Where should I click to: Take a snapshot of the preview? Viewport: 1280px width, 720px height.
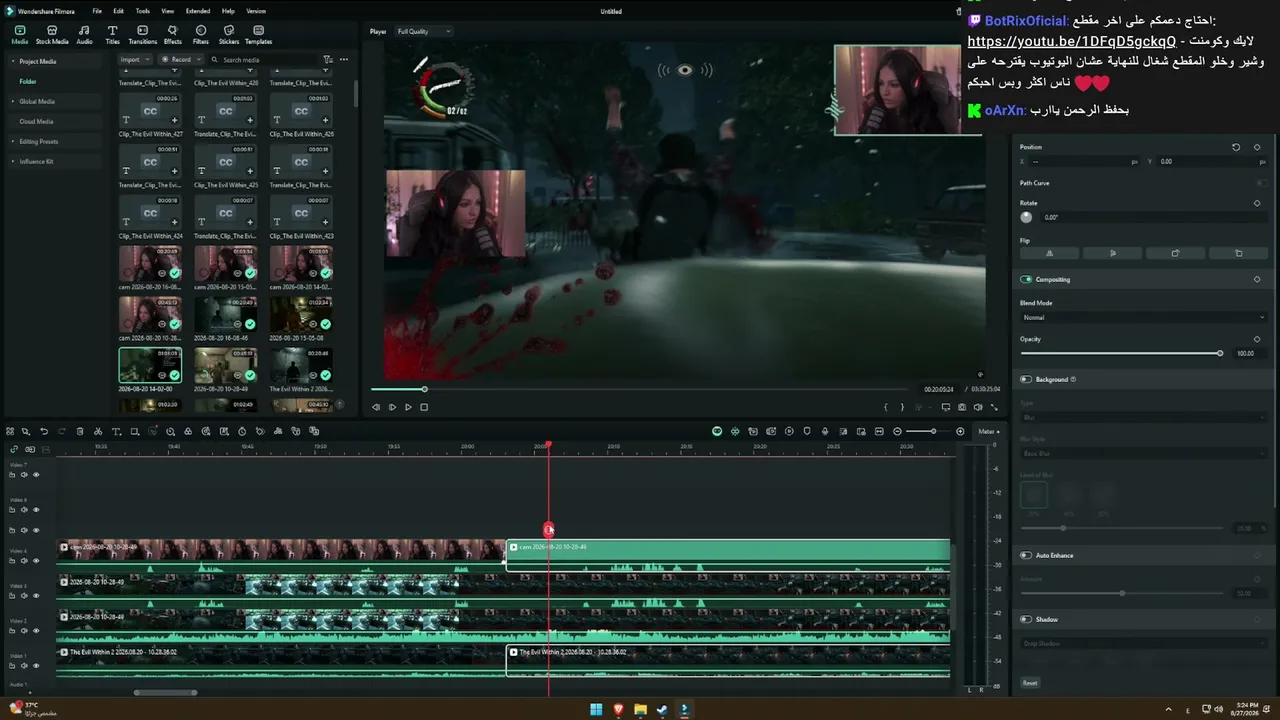(x=962, y=407)
